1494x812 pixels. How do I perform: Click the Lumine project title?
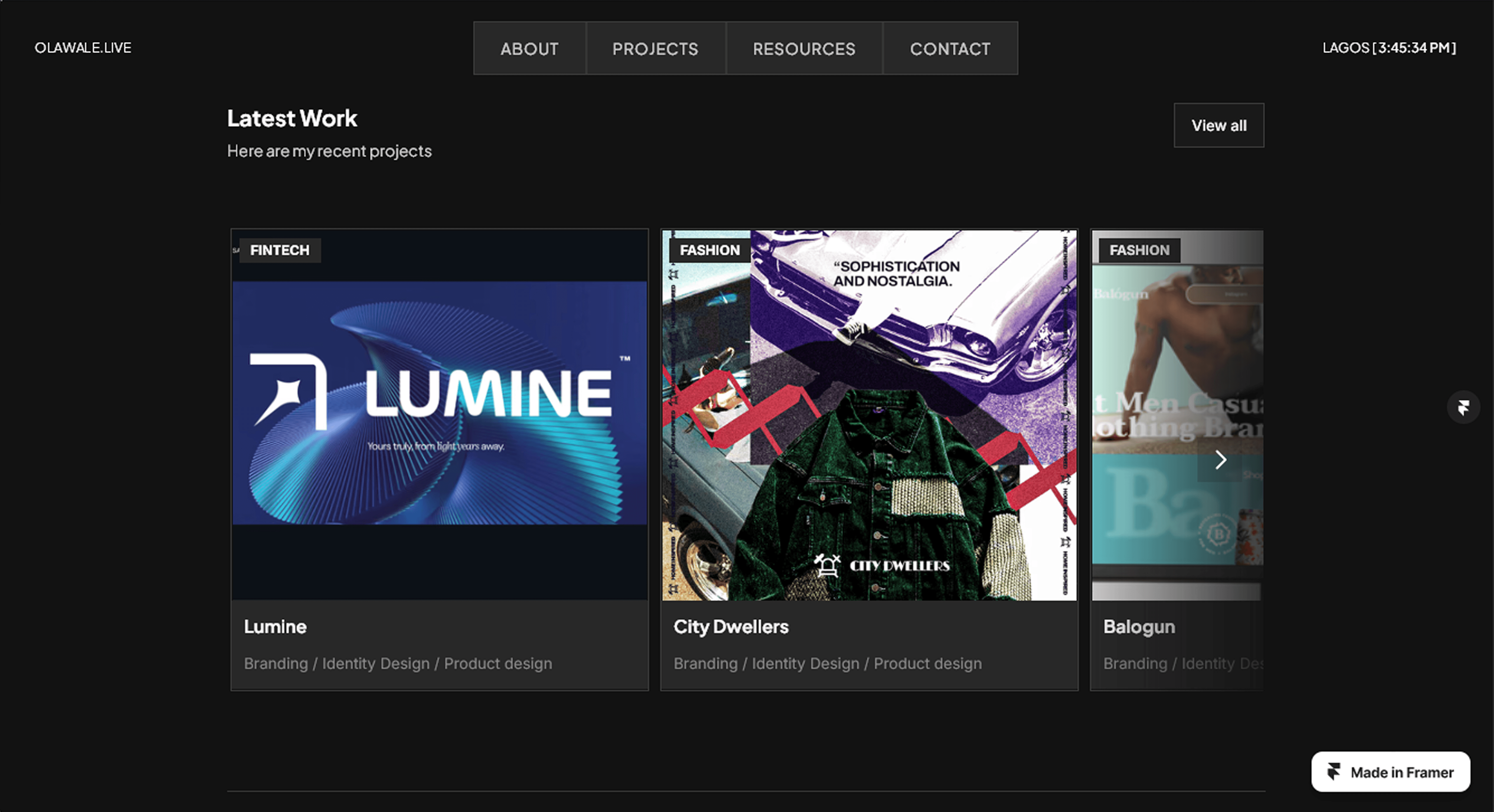275,627
